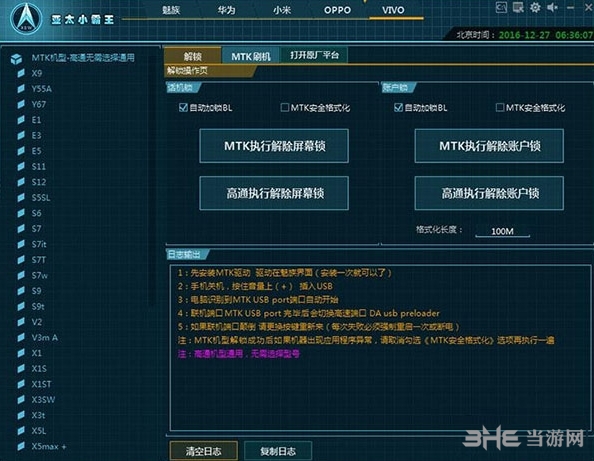
Task: Click the icon beside model E5
Action: pyautogui.click(x=21, y=151)
